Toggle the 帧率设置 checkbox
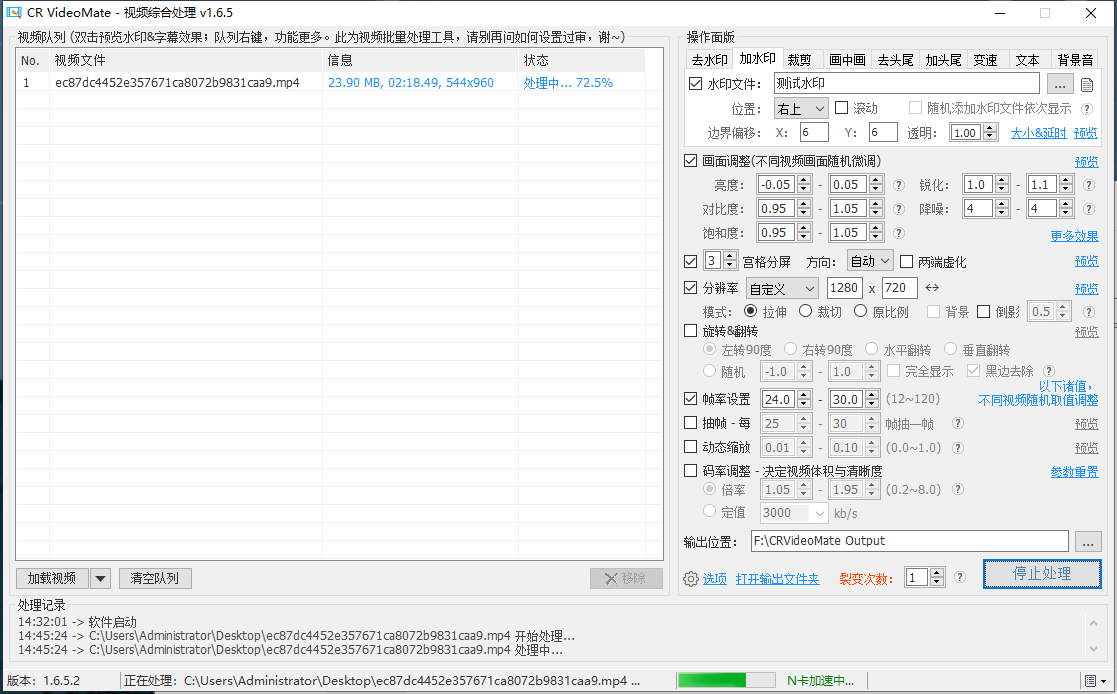Viewport: 1117px width, 694px height. [690, 399]
